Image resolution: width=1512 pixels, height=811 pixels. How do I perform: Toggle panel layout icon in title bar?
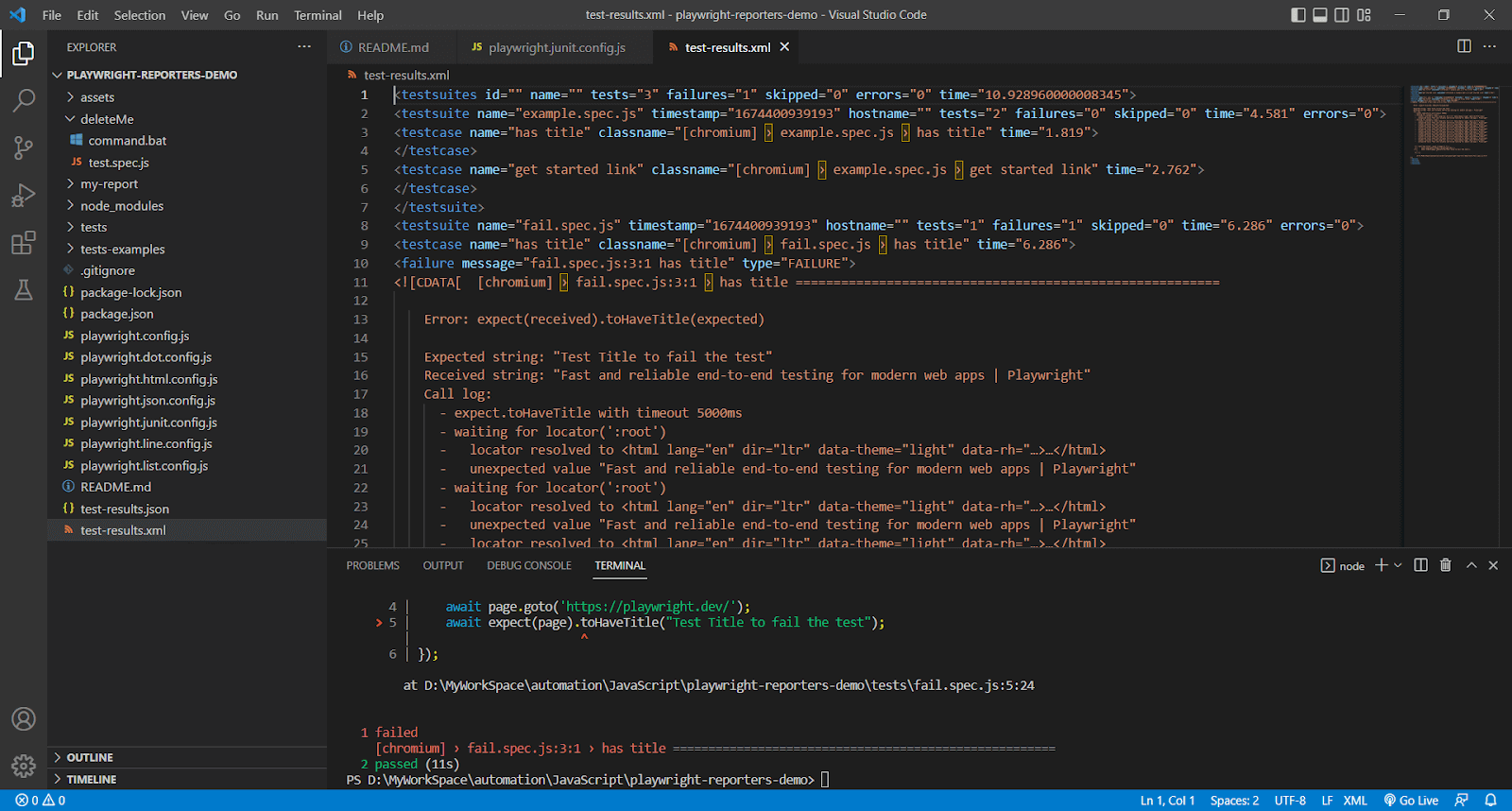click(1320, 15)
